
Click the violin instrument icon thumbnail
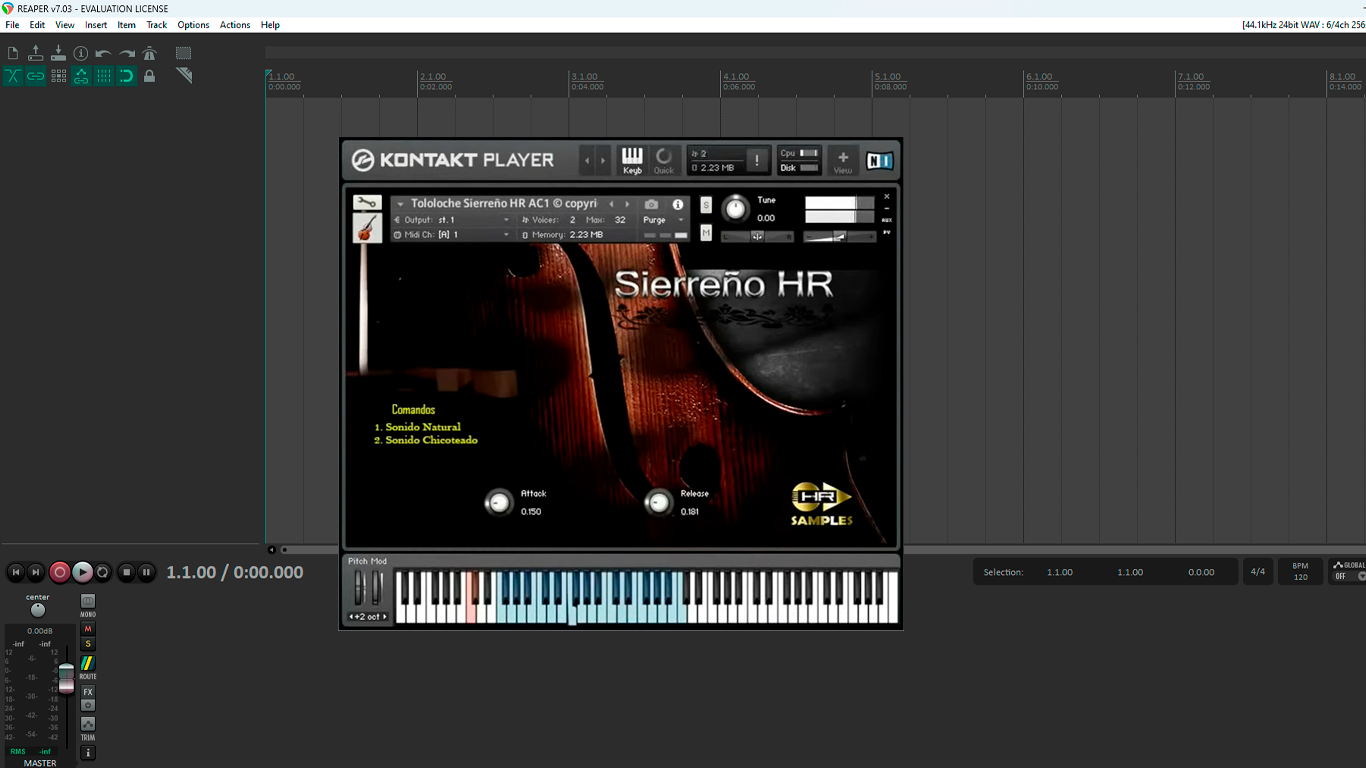pyautogui.click(x=367, y=228)
